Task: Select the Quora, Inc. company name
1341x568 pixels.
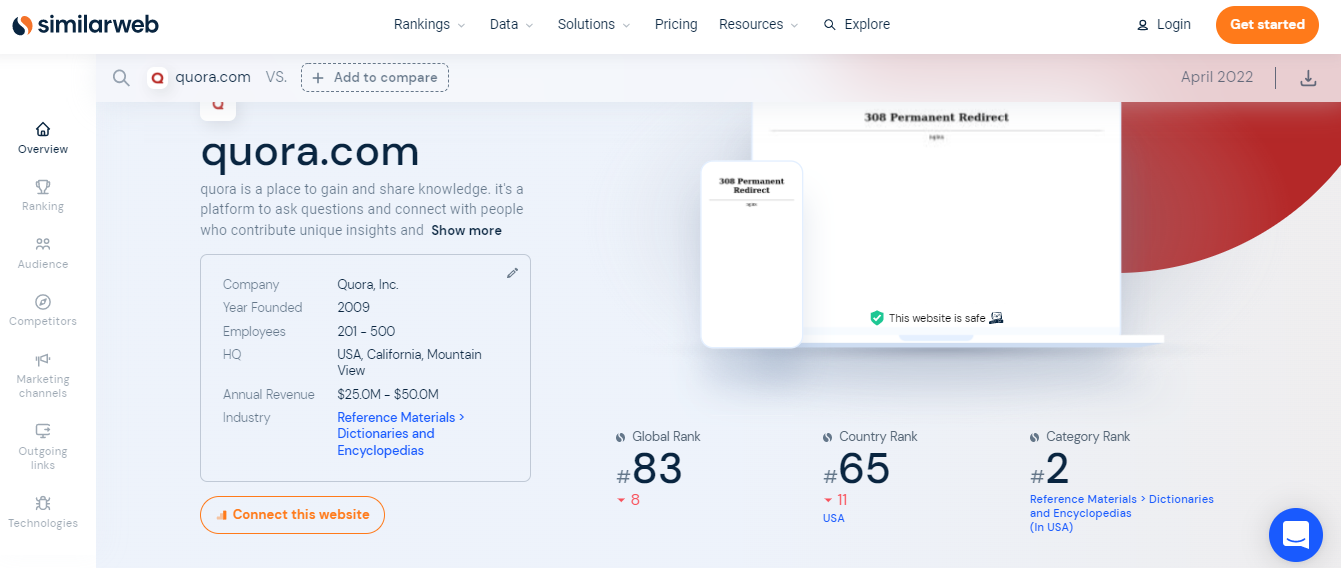Action: [x=368, y=284]
